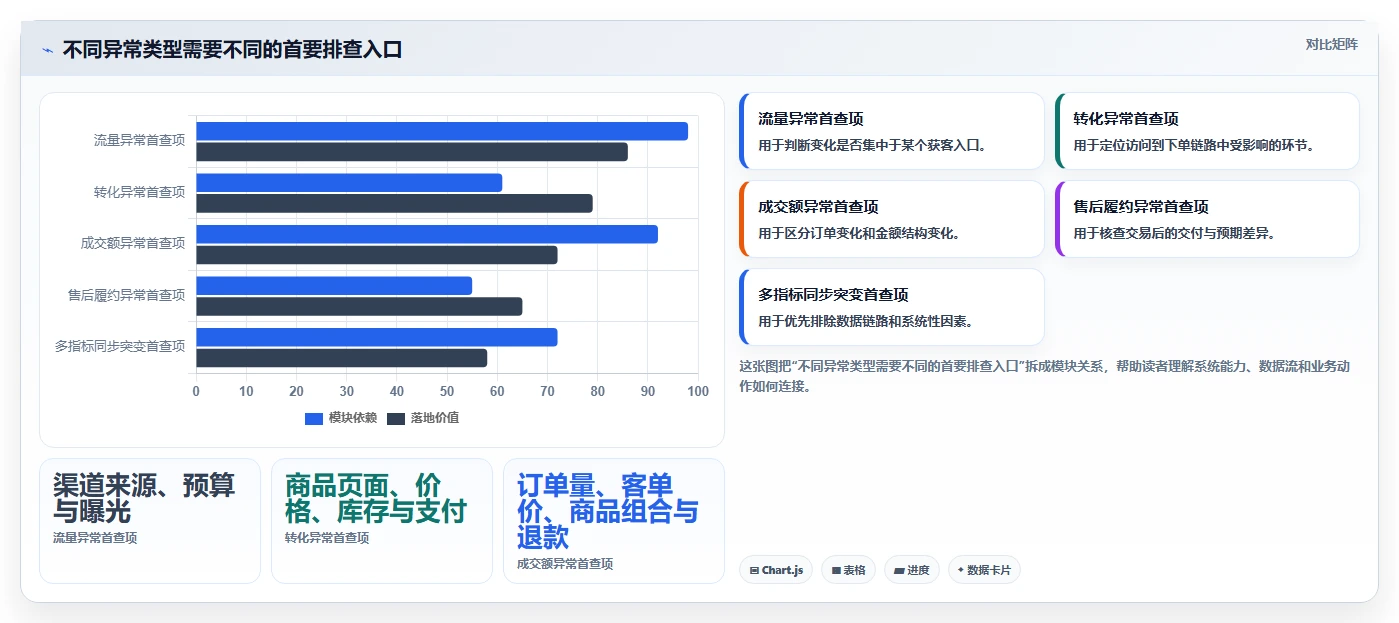Click the icon in the 进度 chip
The width and height of the screenshot is (1399, 623).
[899, 571]
